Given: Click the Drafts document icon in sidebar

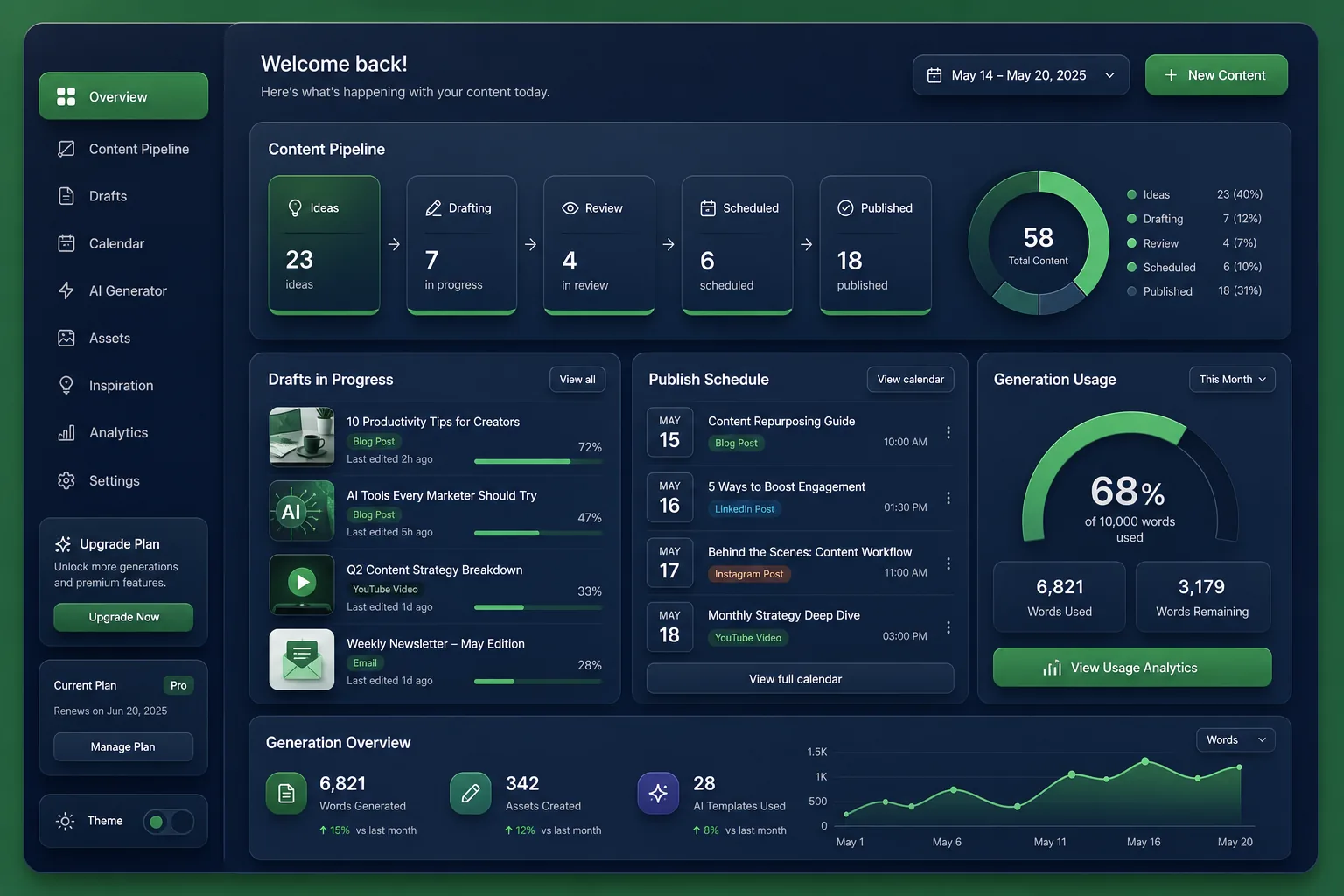Looking at the screenshot, I should click(x=66, y=196).
